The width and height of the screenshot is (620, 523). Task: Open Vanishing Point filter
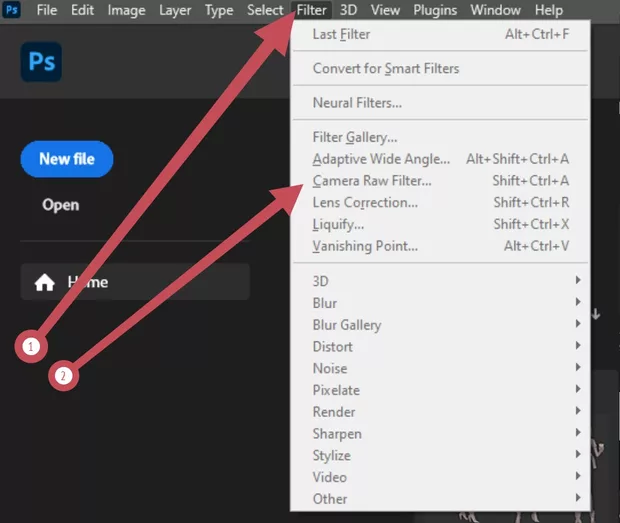coord(440,246)
